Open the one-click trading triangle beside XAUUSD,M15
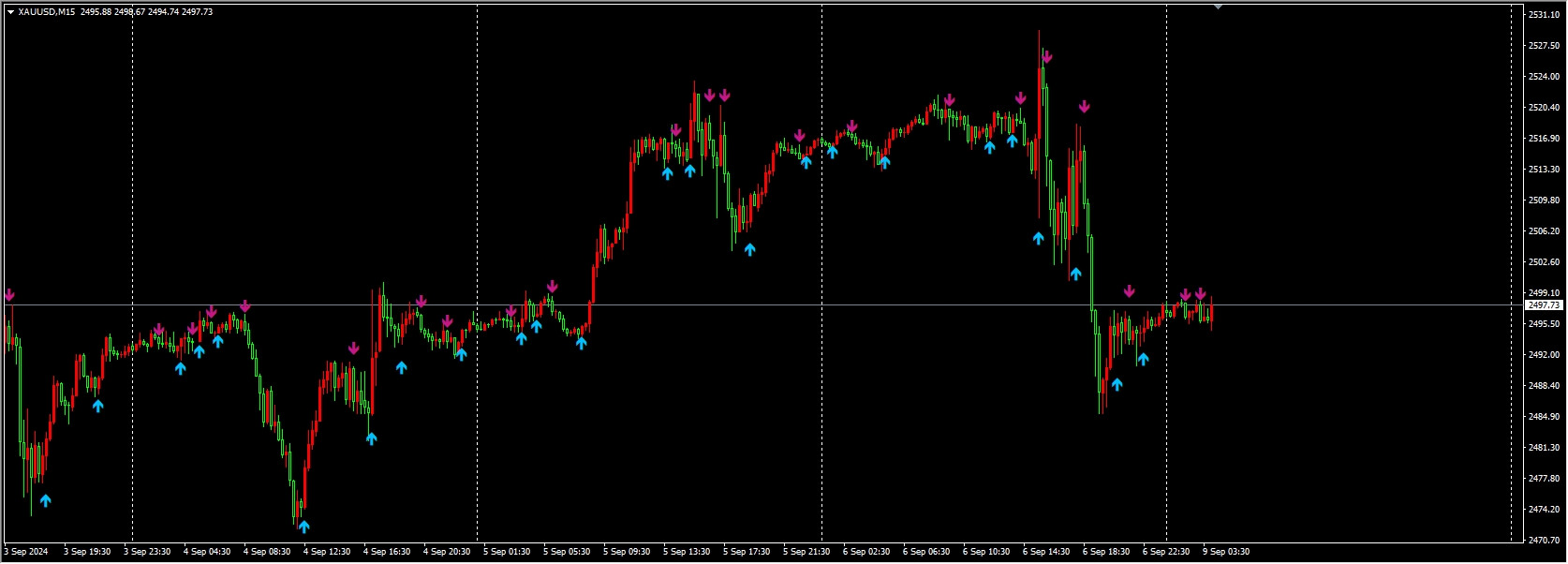The image size is (1568, 564). [x=10, y=12]
